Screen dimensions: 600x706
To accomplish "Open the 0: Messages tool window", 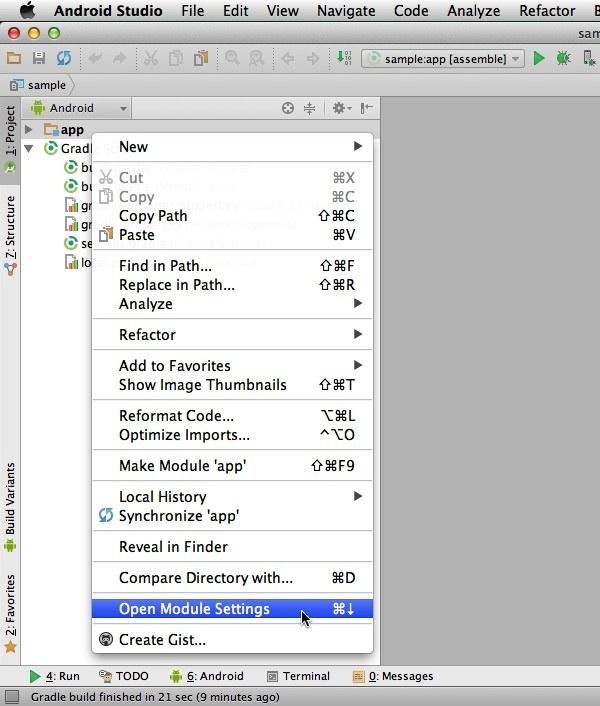I will coord(392,676).
